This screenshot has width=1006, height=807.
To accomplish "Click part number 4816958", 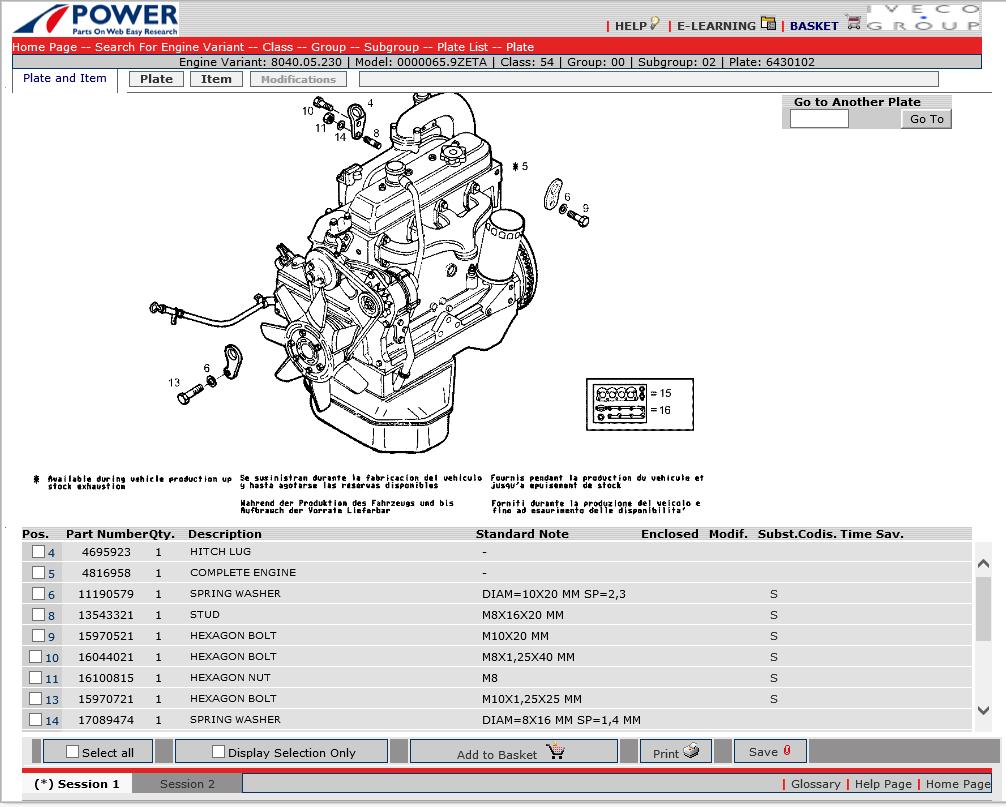I will tap(106, 573).
